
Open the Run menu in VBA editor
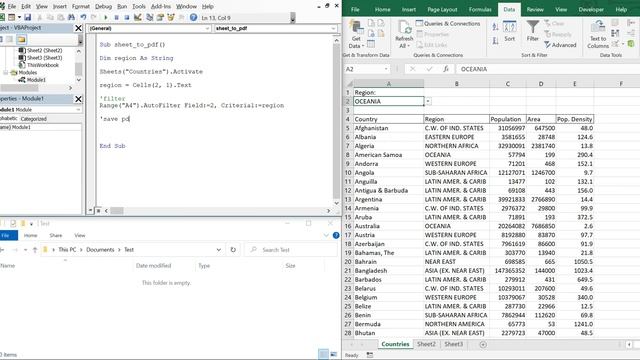coord(122,7)
